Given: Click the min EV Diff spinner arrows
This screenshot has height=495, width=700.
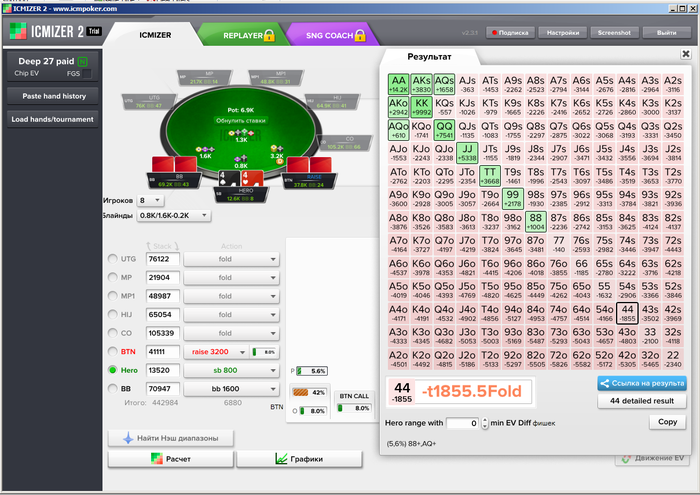Looking at the screenshot, I should pyautogui.click(x=485, y=423).
